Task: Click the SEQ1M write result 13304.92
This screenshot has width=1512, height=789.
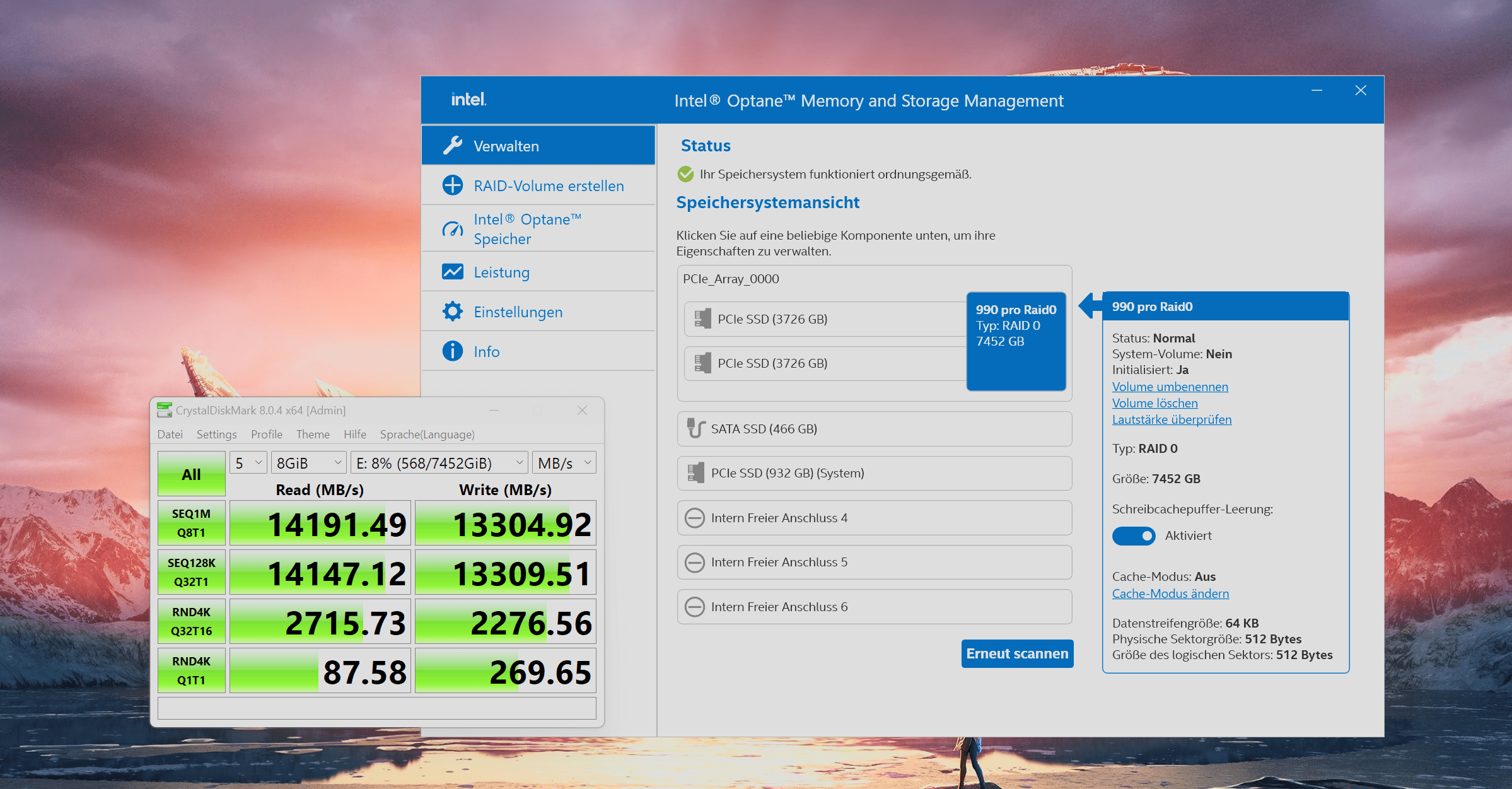Action: (x=506, y=523)
